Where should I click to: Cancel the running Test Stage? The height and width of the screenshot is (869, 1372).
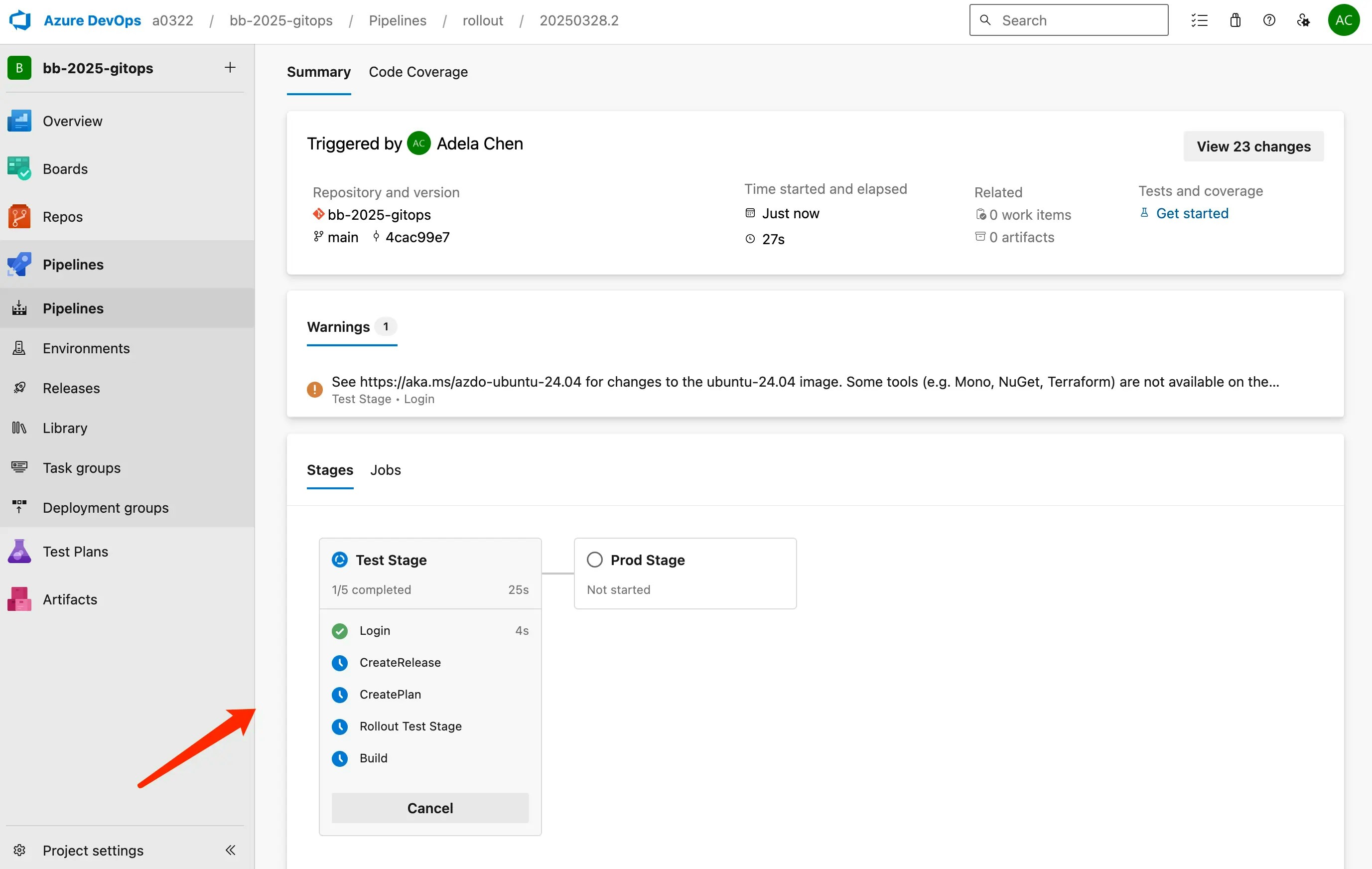tap(429, 807)
